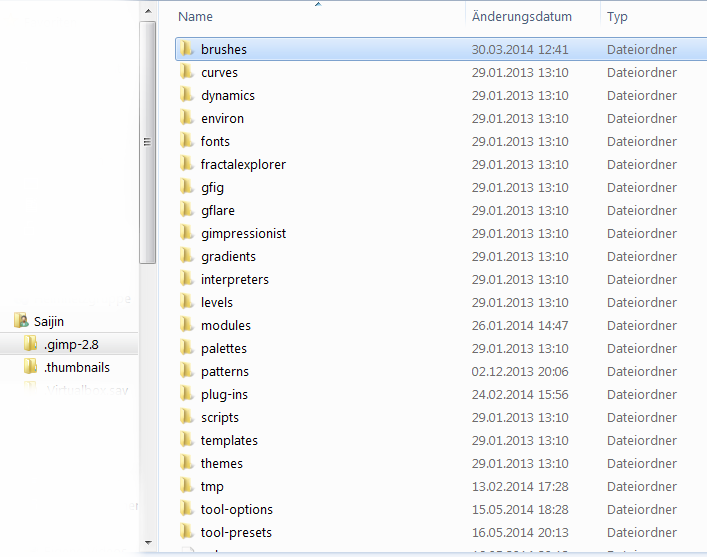This screenshot has width=707, height=557.
Task: Click the .thumbnails folder icon in tree
Action: click(x=30, y=367)
